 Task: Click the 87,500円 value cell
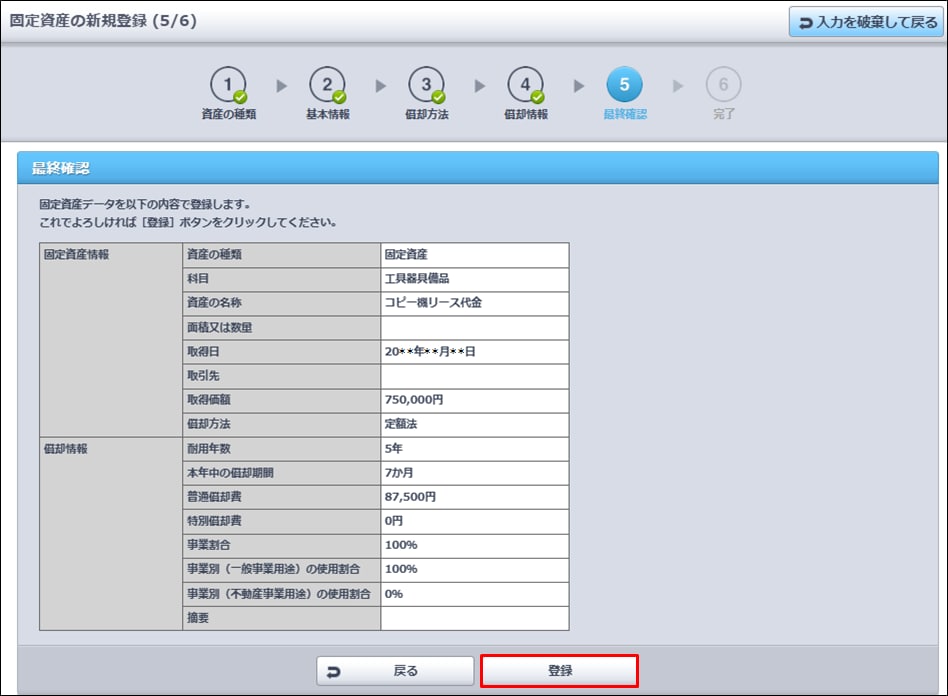coord(475,498)
